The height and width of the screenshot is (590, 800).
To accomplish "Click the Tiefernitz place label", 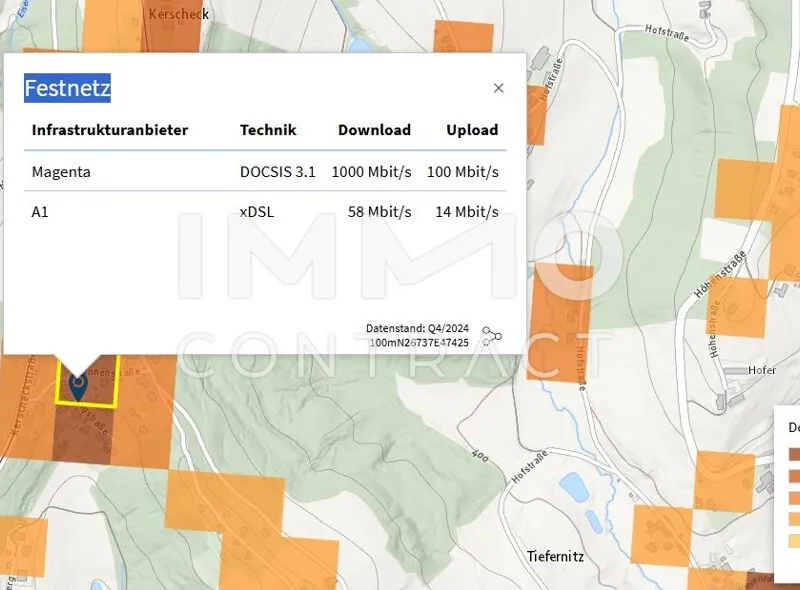I will [x=555, y=556].
